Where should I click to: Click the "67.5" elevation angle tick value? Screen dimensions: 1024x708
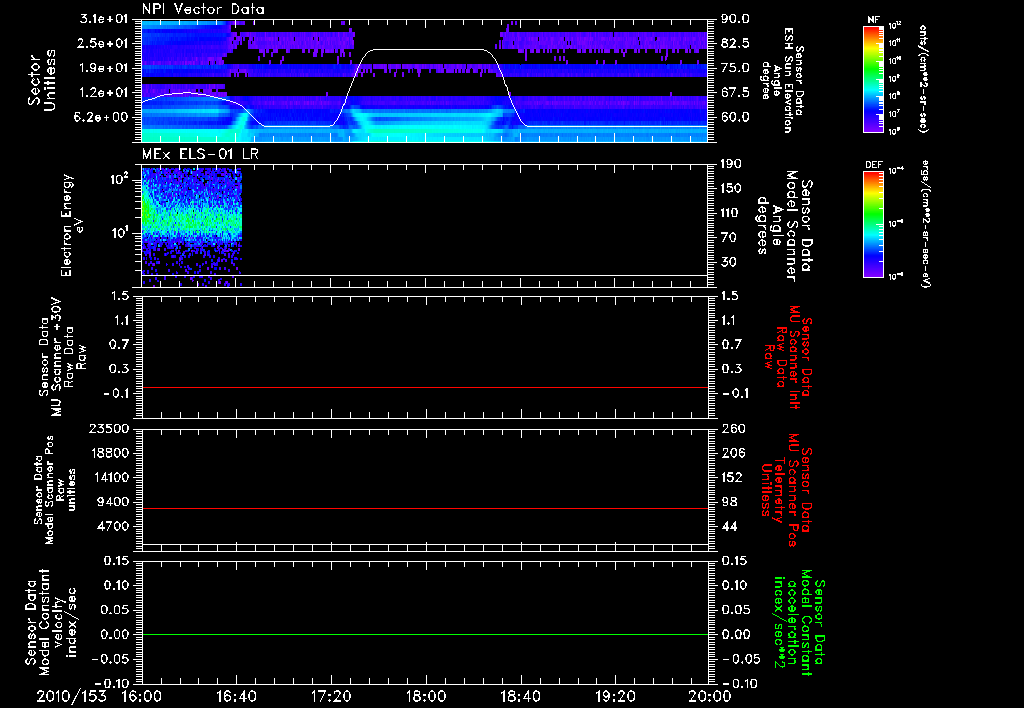click(x=736, y=93)
